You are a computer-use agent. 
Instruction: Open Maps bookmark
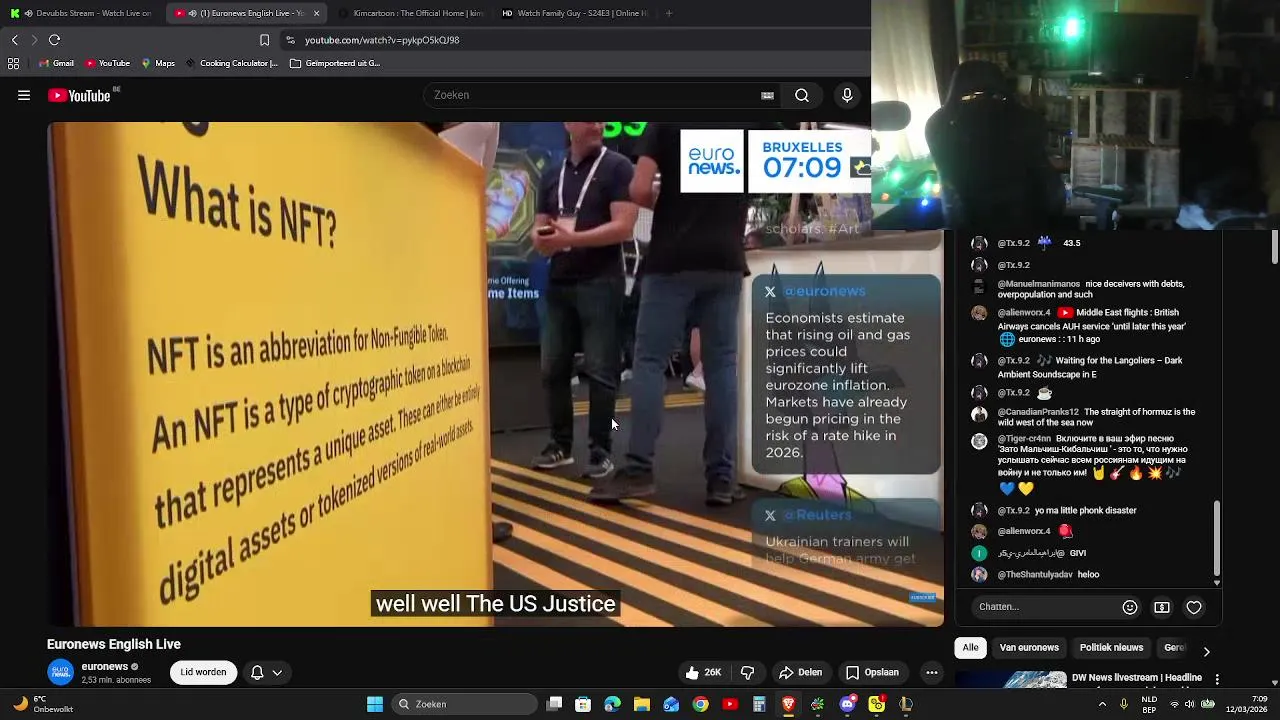[x=158, y=63]
